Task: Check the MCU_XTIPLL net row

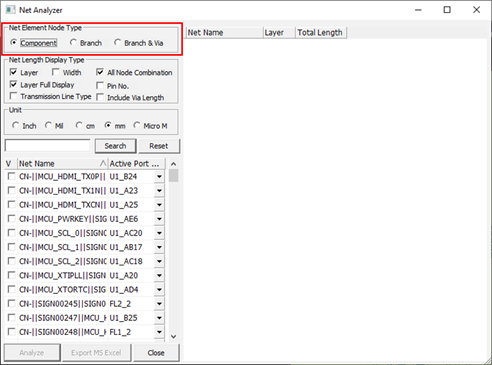Action: (x=11, y=275)
